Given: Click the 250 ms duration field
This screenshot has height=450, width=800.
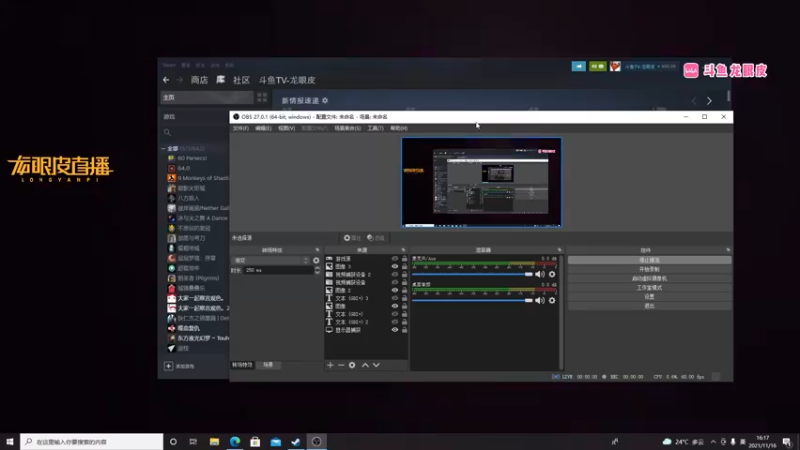Looking at the screenshot, I should [x=278, y=270].
